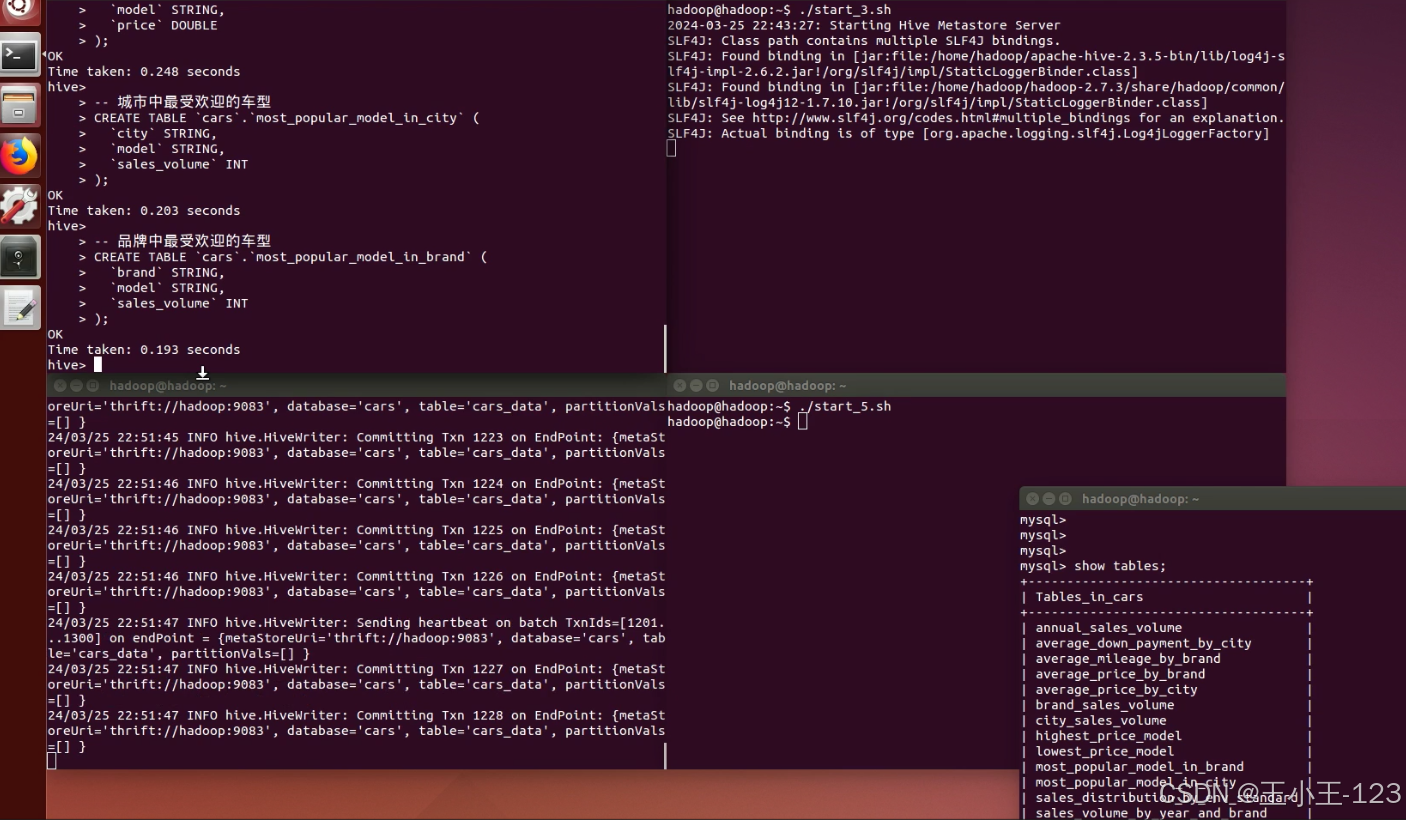
Task: Click the start_5.sh terminal title bar
Action: [x=976, y=385]
